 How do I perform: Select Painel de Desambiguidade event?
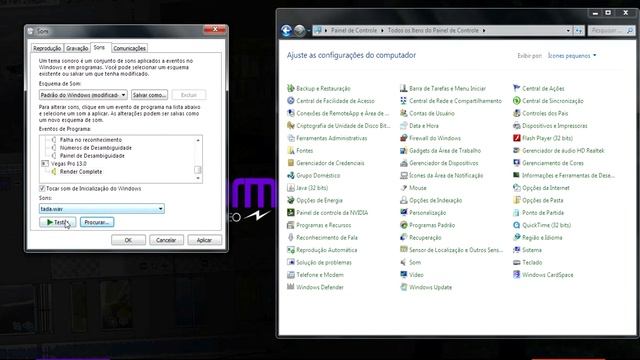pos(92,156)
